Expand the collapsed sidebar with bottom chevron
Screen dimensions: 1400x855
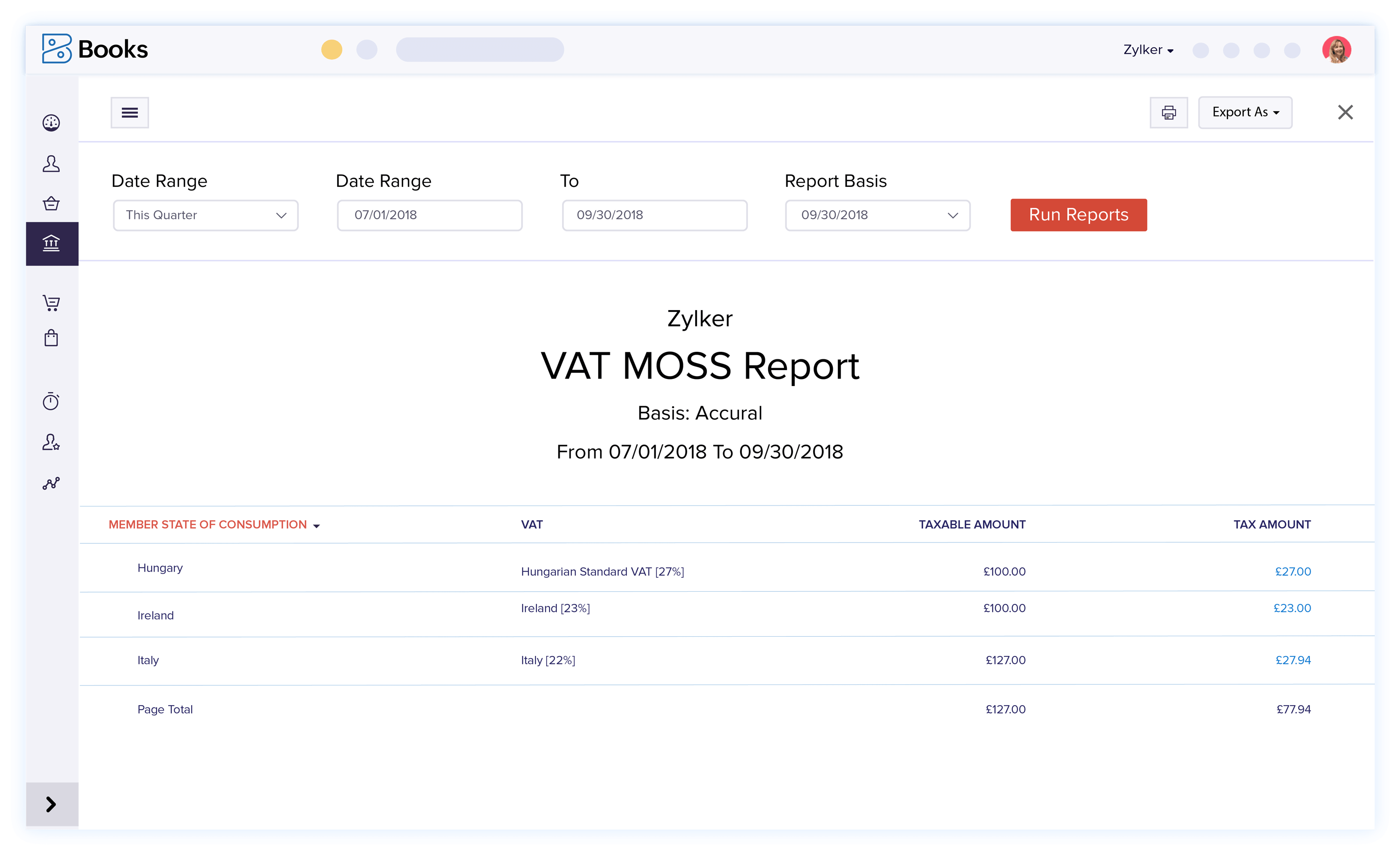[x=51, y=804]
